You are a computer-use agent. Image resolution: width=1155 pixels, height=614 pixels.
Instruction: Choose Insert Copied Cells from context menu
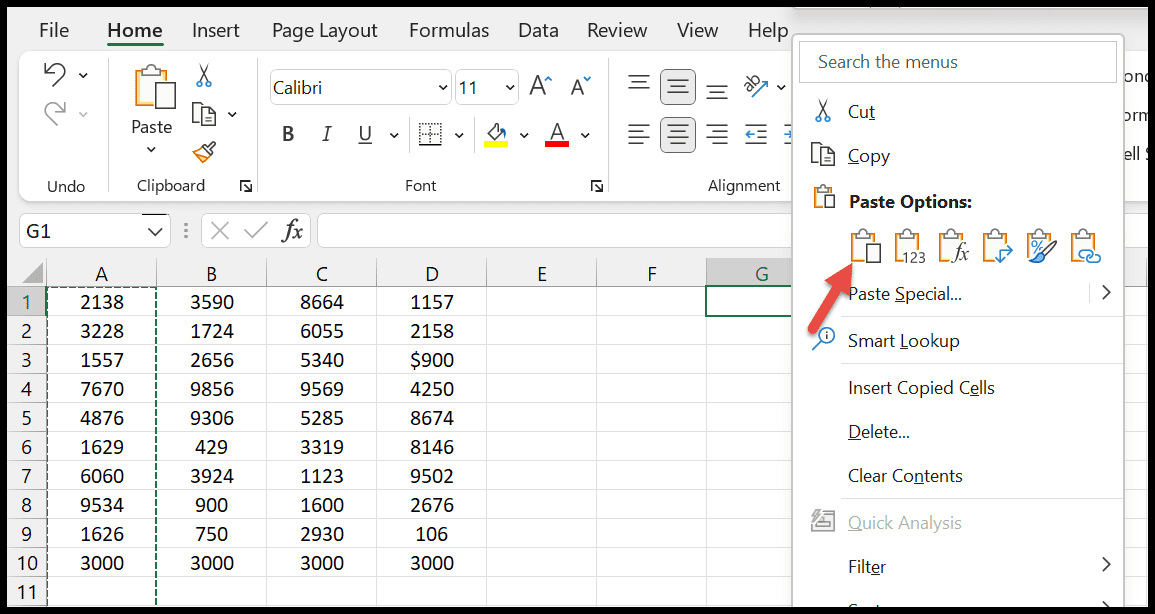[x=921, y=388]
